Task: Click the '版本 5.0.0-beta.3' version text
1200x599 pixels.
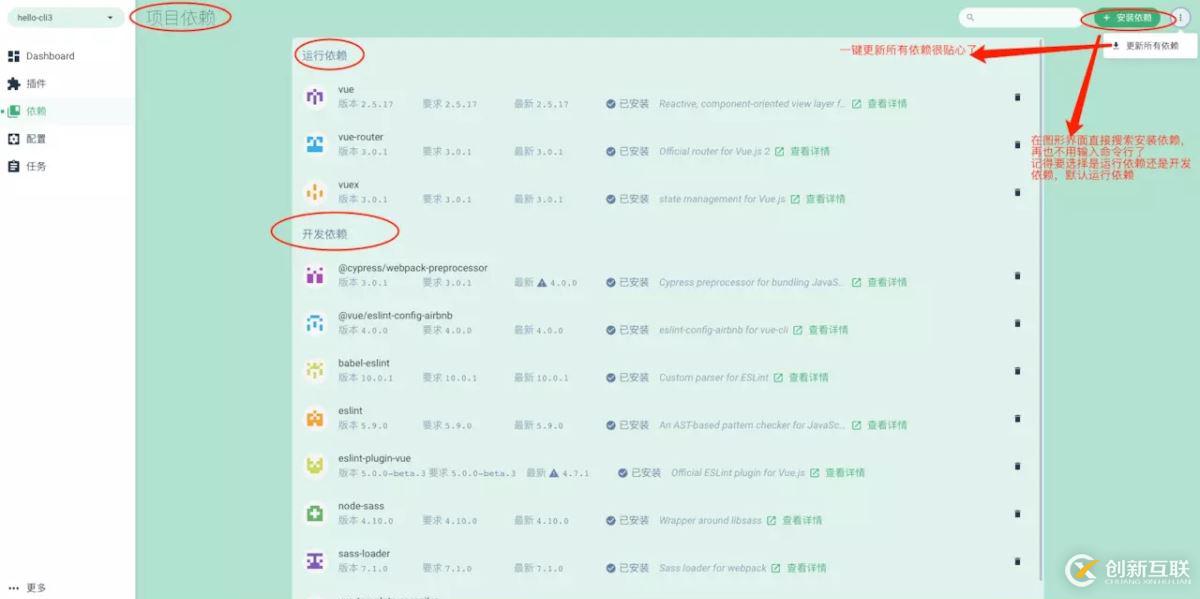Action: pyautogui.click(x=382, y=473)
